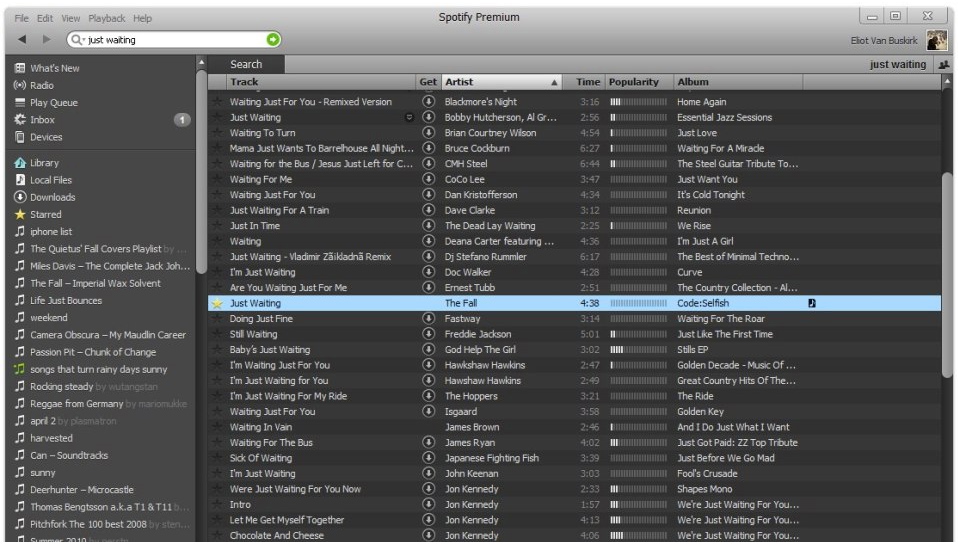958x547 pixels.
Task: Open the View menu
Action: click(70, 18)
